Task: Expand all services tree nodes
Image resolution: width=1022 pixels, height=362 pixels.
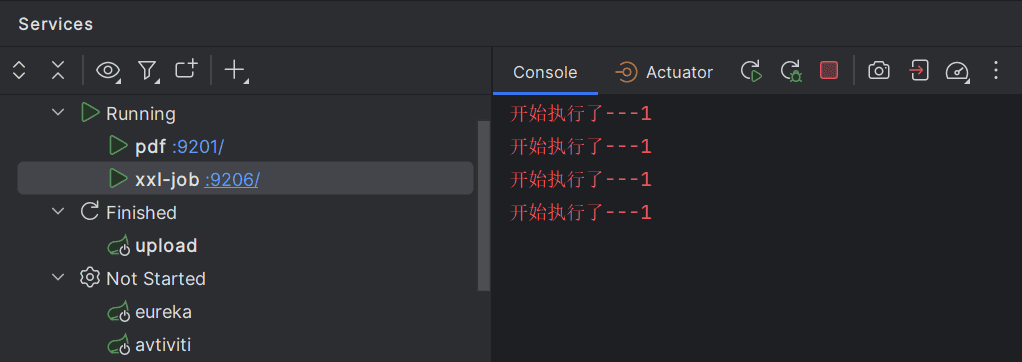Action: click(x=19, y=70)
